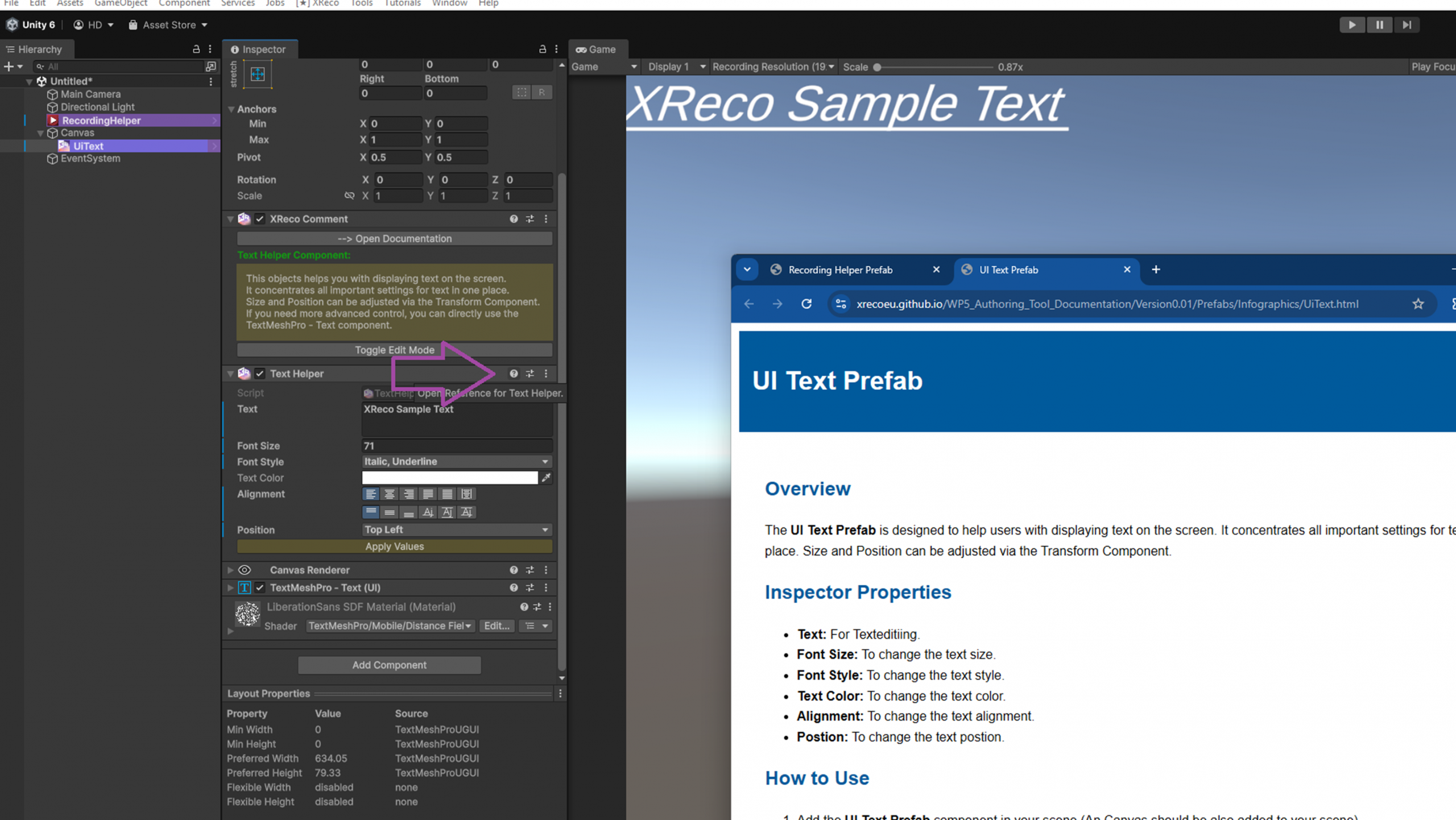Click the anchor preset stretch icon
The height and width of the screenshot is (820, 1456).
coord(258,74)
